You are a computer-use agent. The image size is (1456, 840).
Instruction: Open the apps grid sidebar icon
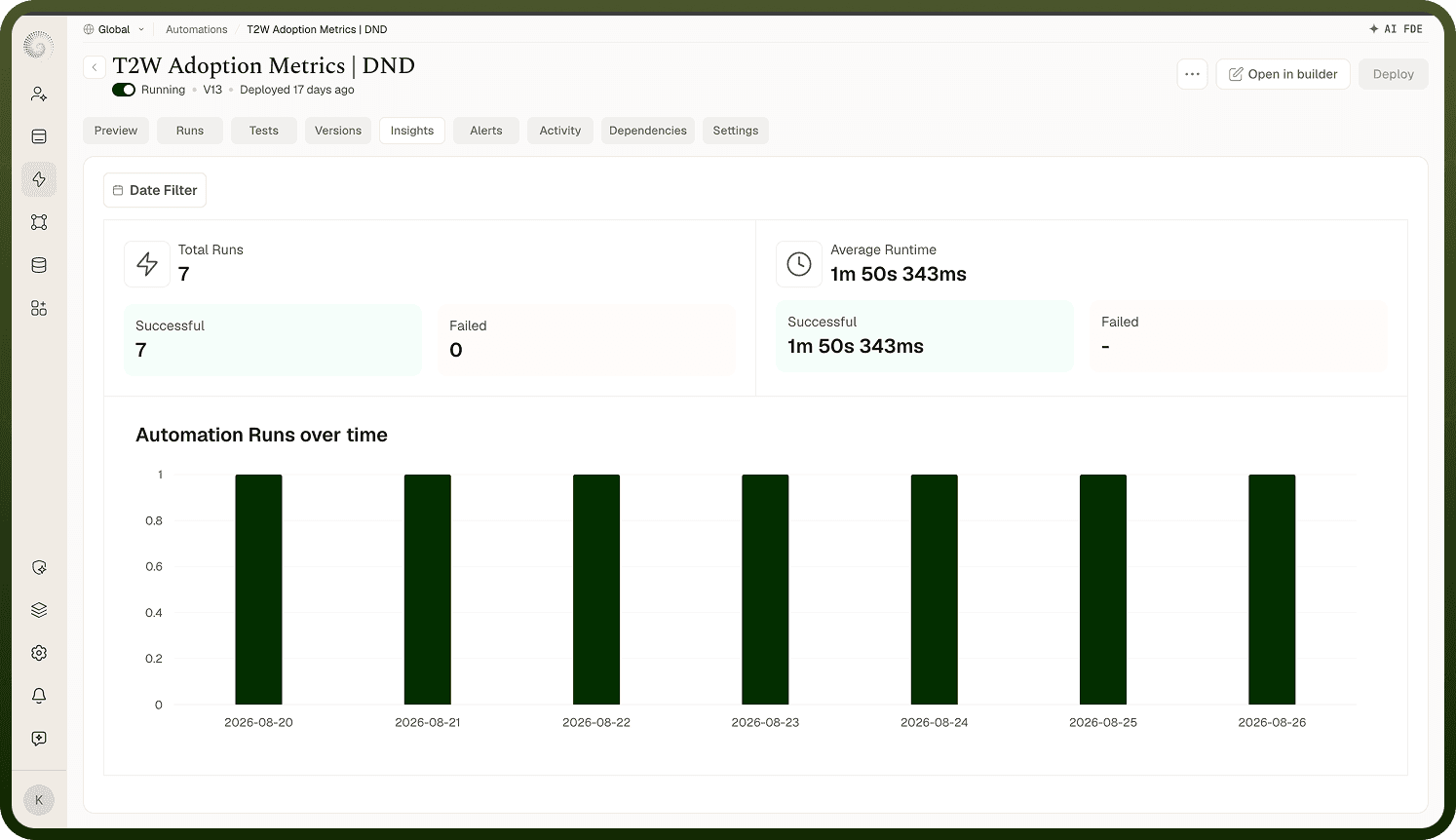click(x=39, y=308)
